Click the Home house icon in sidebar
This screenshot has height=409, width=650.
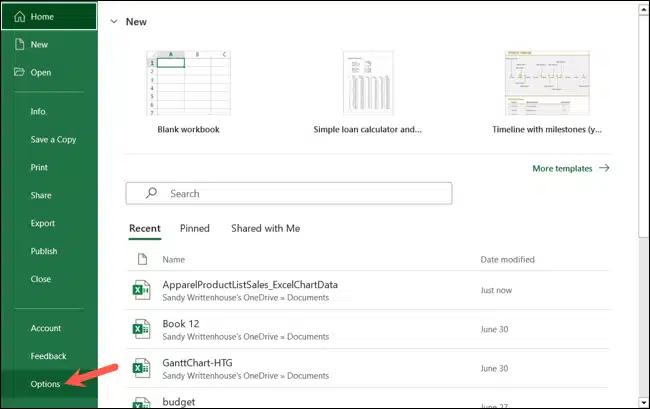[x=19, y=17]
